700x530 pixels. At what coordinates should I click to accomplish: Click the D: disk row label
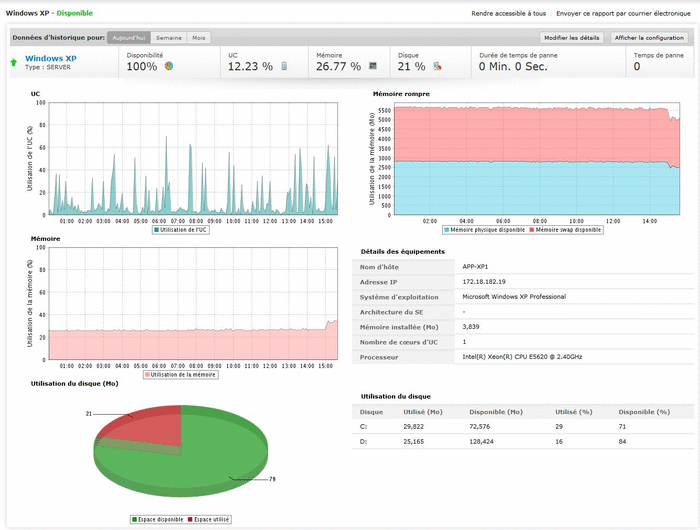pos(363,442)
